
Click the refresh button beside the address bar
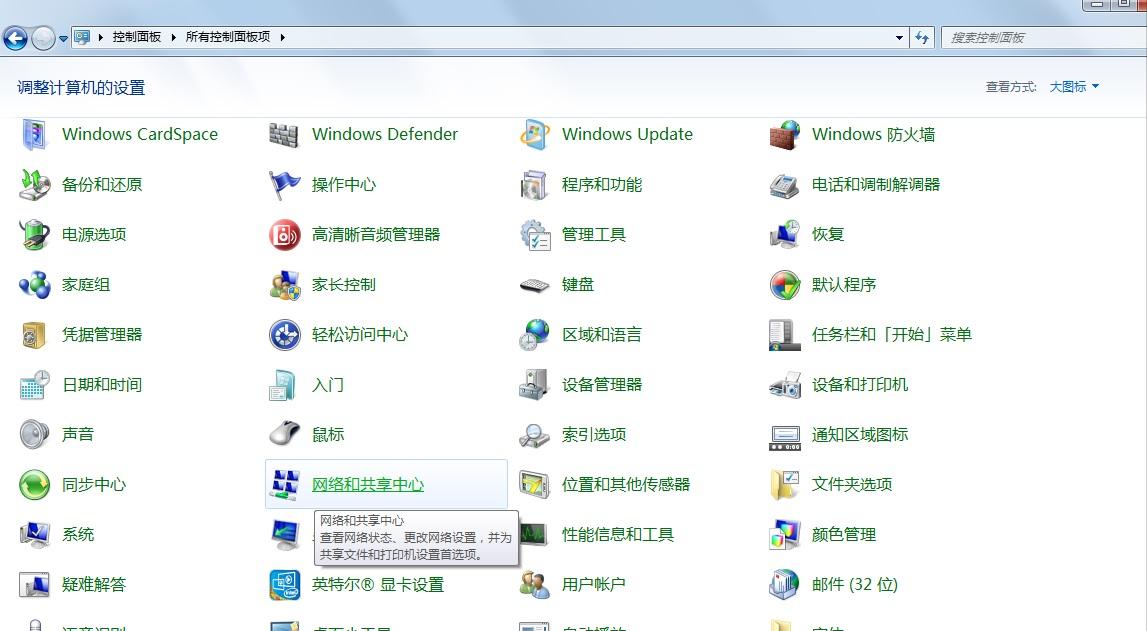[921, 37]
